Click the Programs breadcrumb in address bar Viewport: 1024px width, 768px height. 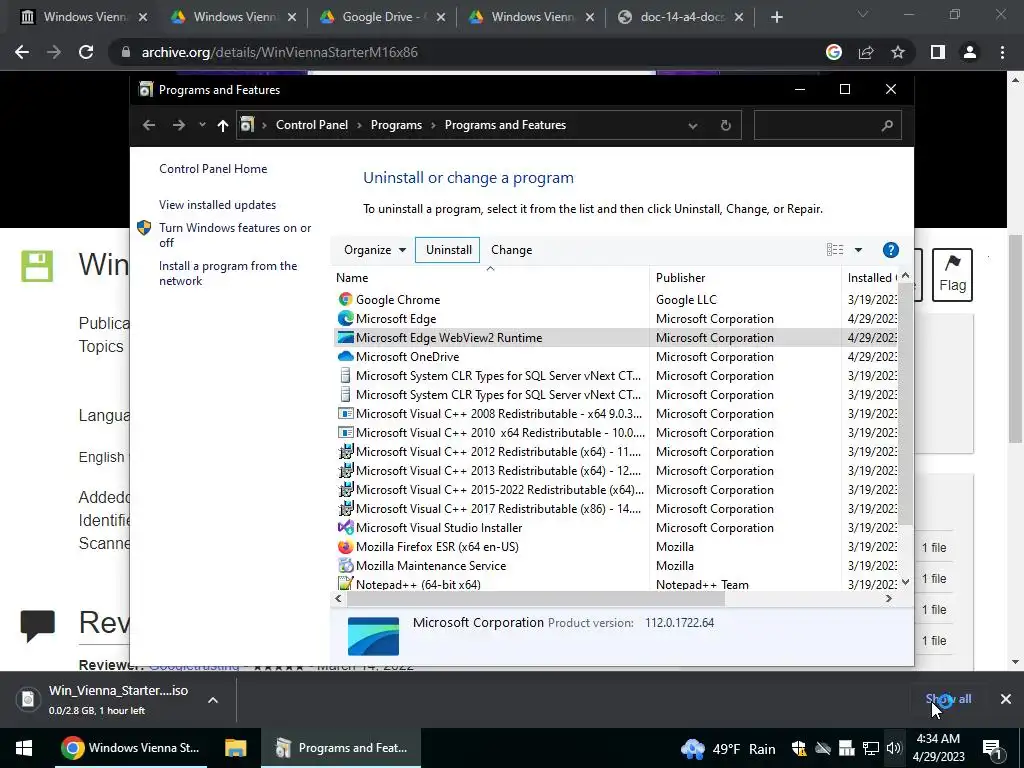[396, 125]
